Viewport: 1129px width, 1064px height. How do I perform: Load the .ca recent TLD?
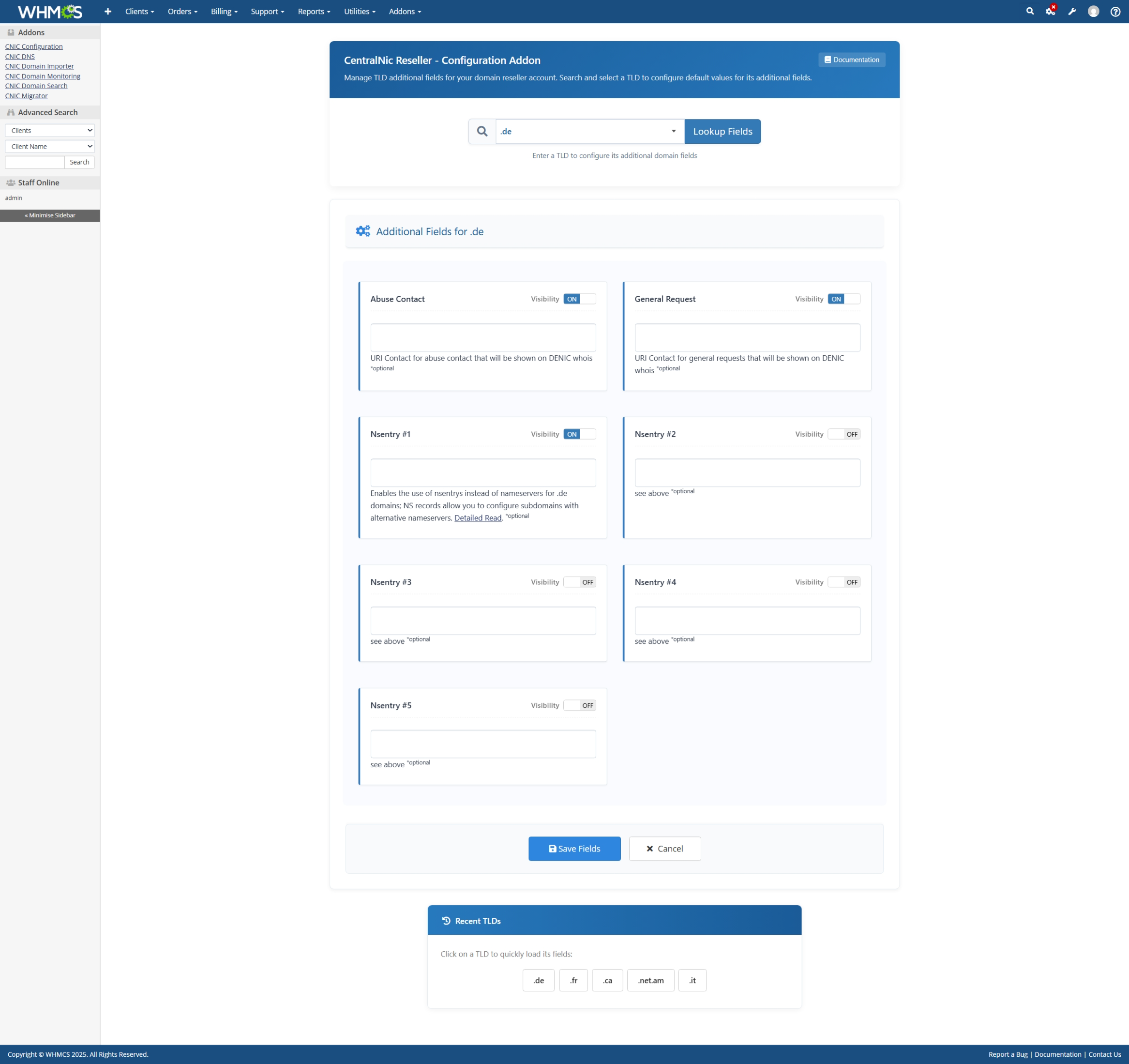click(x=608, y=980)
